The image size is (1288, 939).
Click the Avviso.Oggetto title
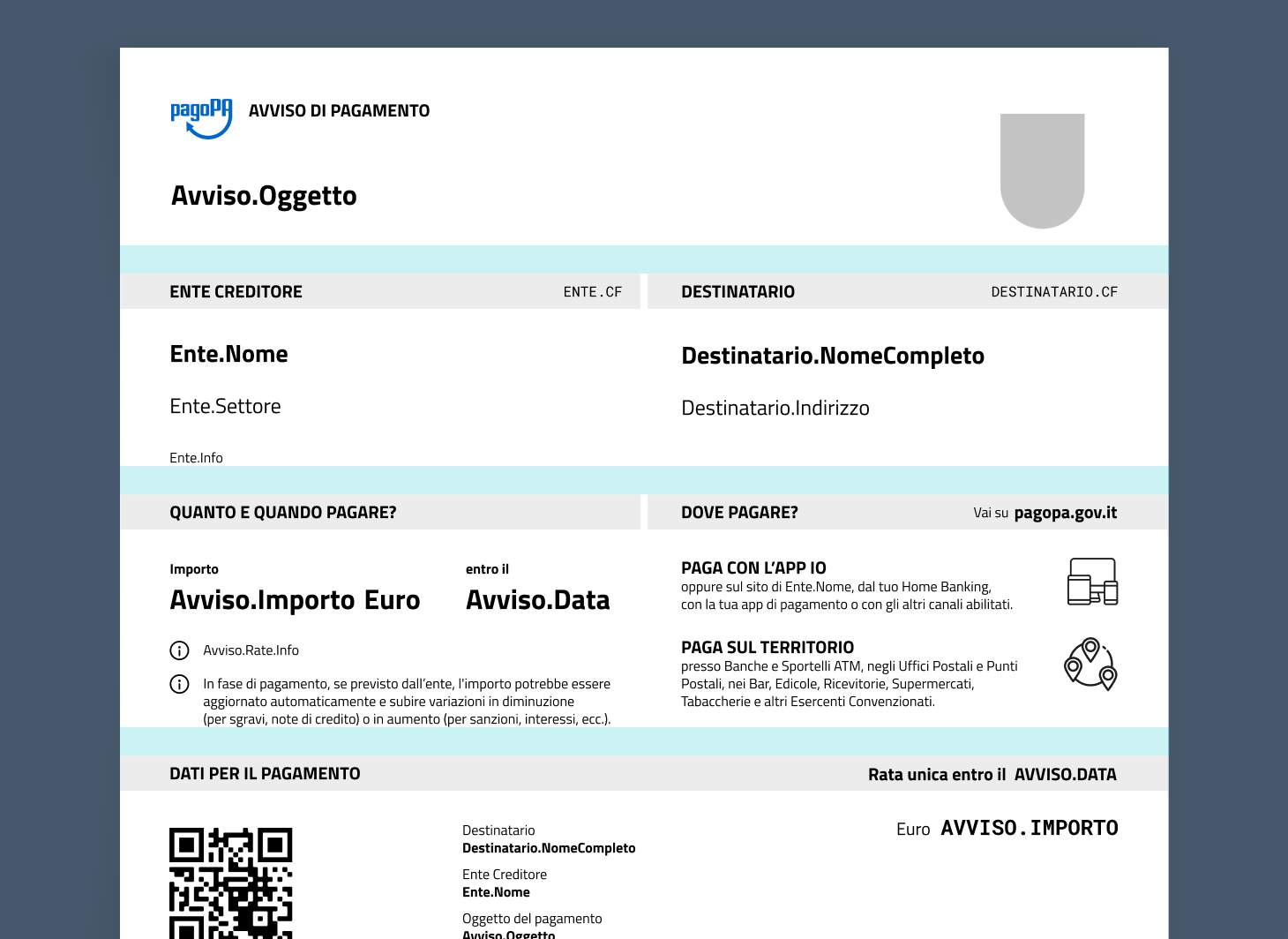[x=263, y=195]
